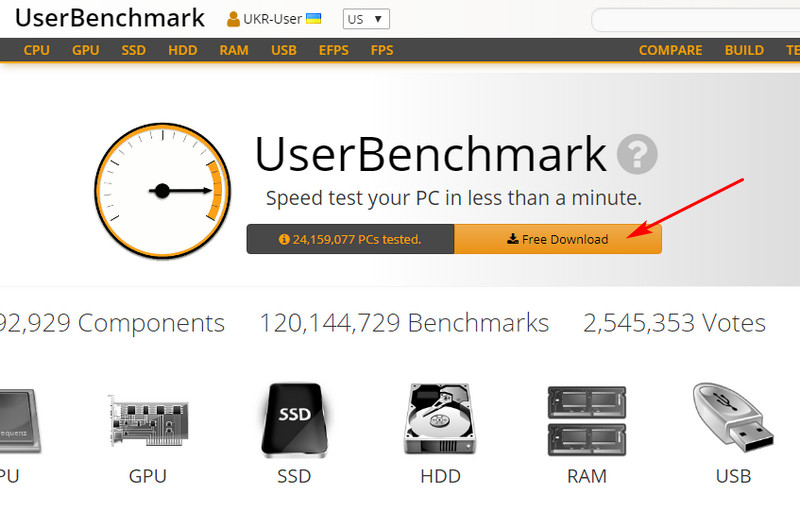Image resolution: width=800 pixels, height=511 pixels.
Task: Click the Ukraine flag icon
Action: [x=313, y=19]
